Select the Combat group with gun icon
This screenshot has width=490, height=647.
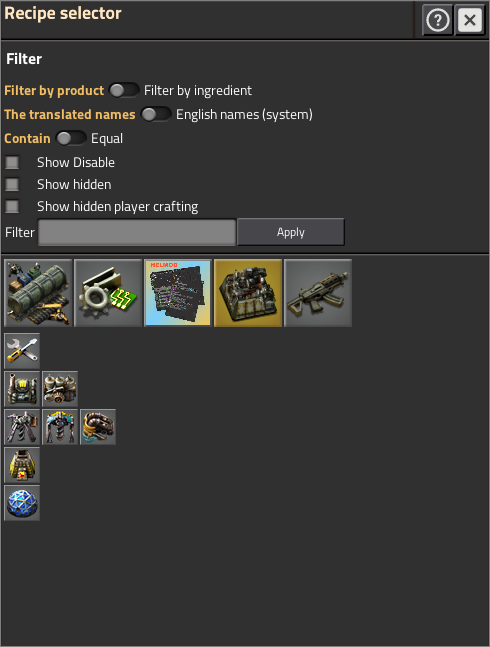click(x=318, y=293)
